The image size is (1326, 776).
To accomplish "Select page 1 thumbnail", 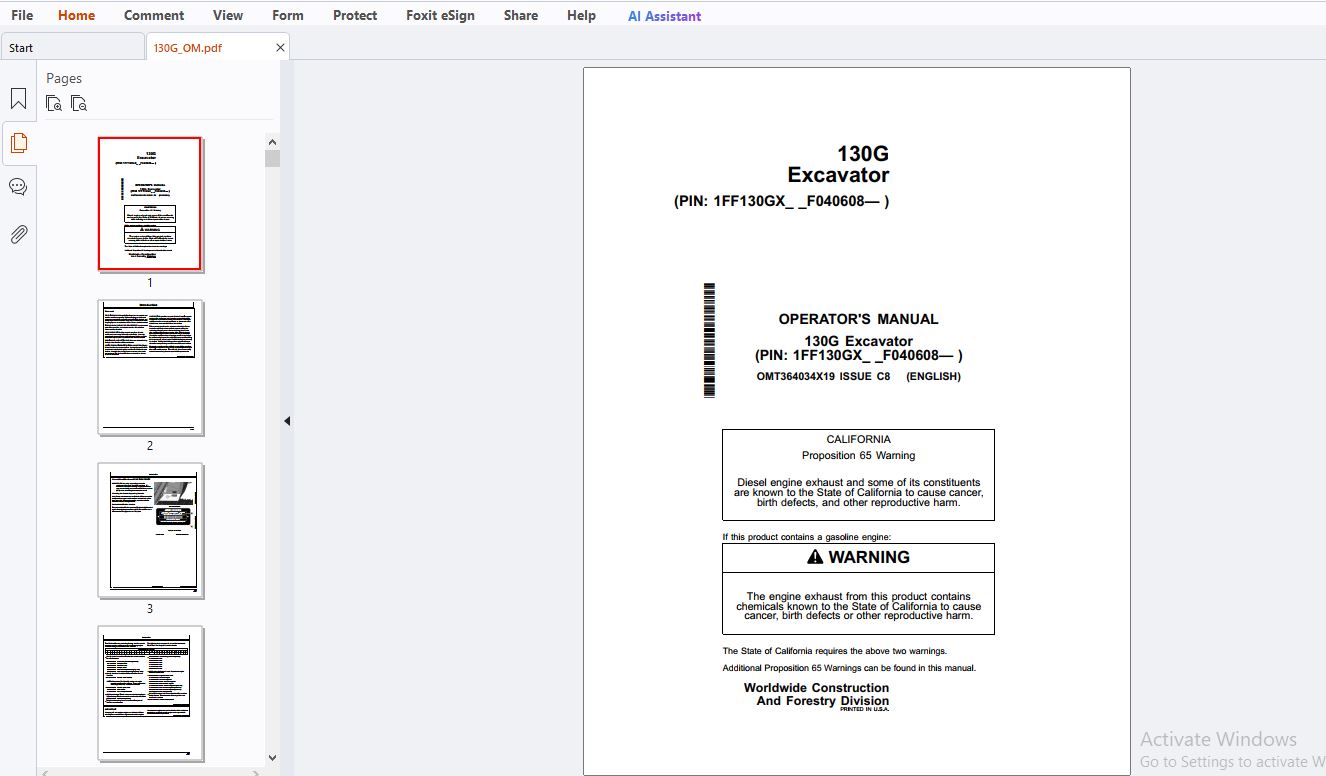I will 150,204.
